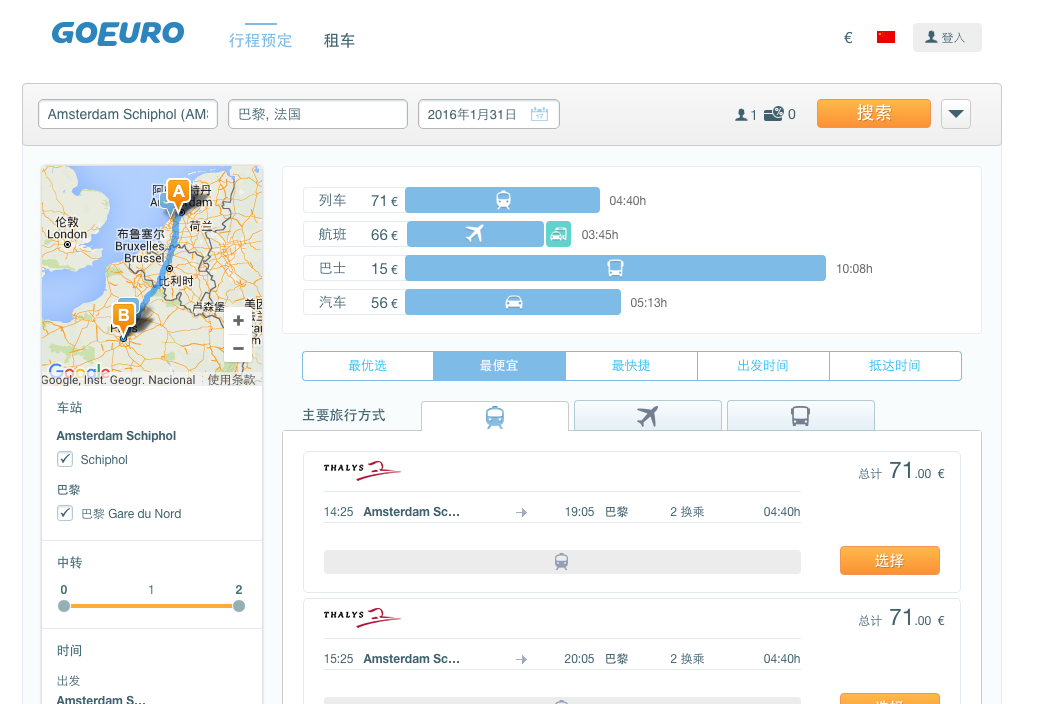Screen dimensions: 1049x704
Task: Click the Thalys logo on 14:25 trip
Action: [362, 469]
